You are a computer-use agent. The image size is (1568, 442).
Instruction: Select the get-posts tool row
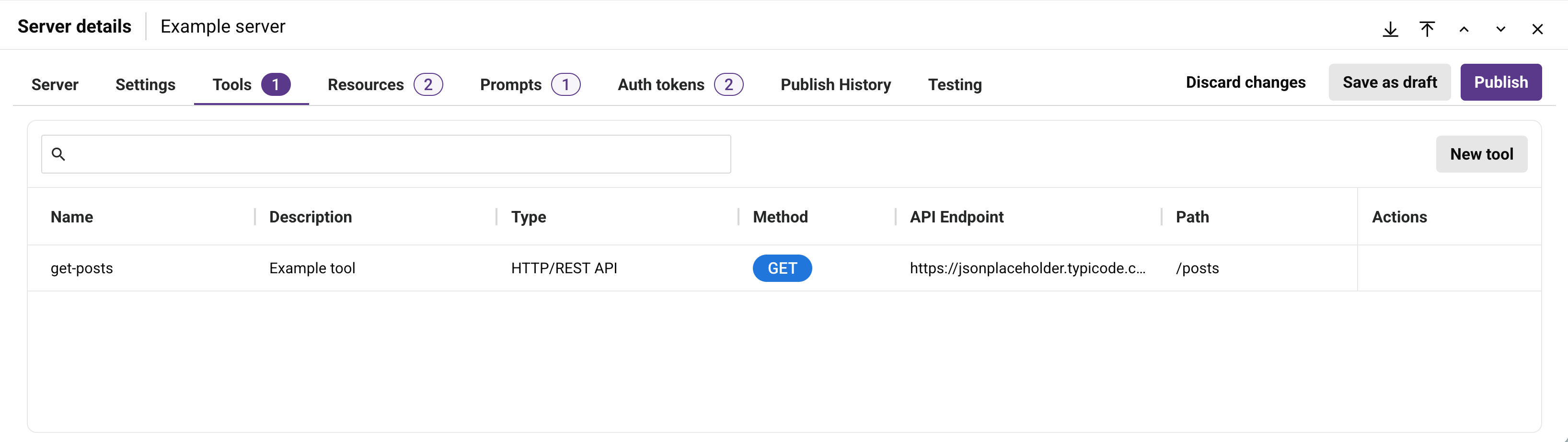[784, 268]
